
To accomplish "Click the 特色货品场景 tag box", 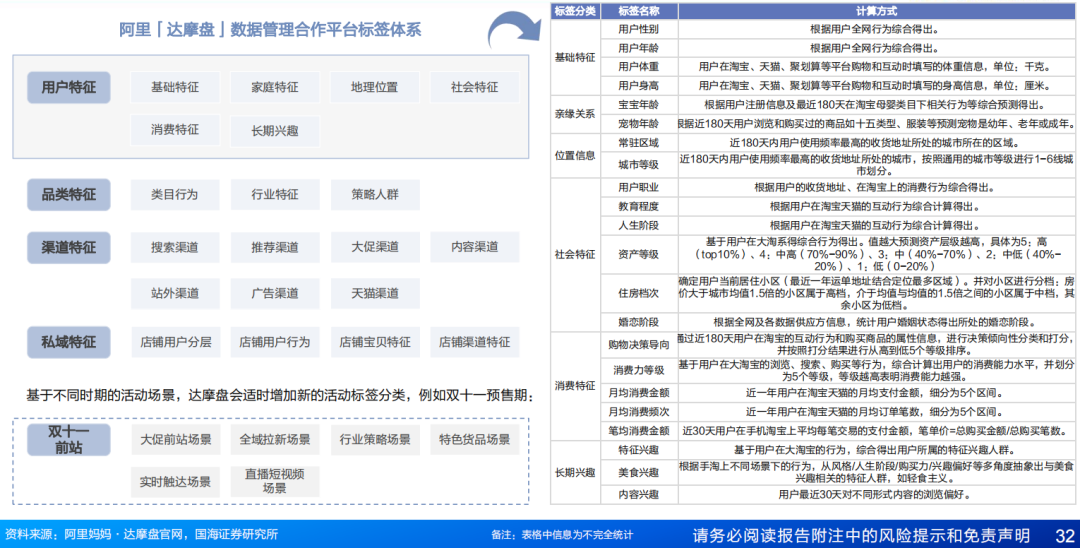I will (475, 439).
